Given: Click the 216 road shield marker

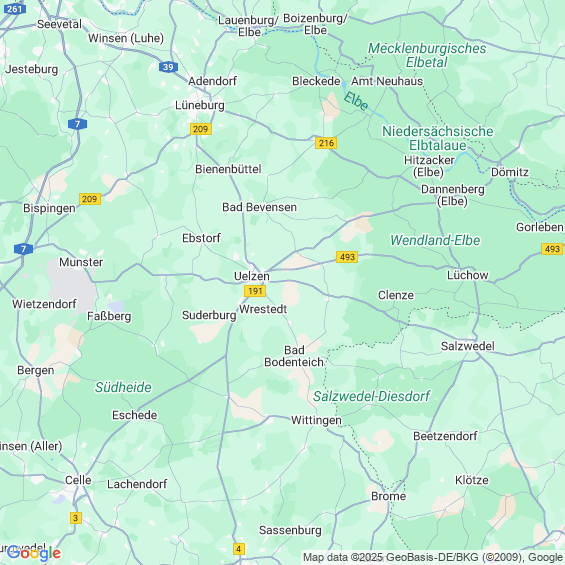Looking at the screenshot, I should tap(326, 143).
